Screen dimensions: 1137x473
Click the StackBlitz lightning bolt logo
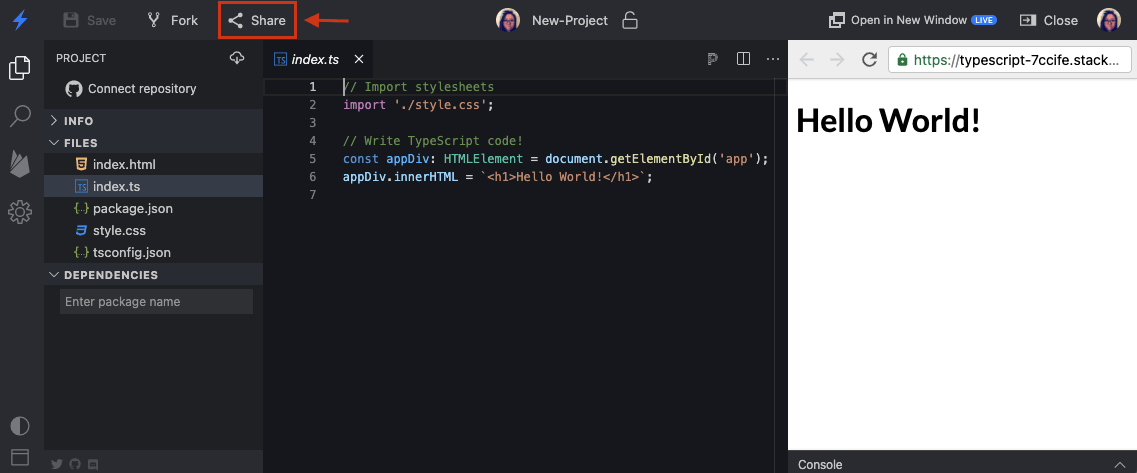click(x=20, y=20)
